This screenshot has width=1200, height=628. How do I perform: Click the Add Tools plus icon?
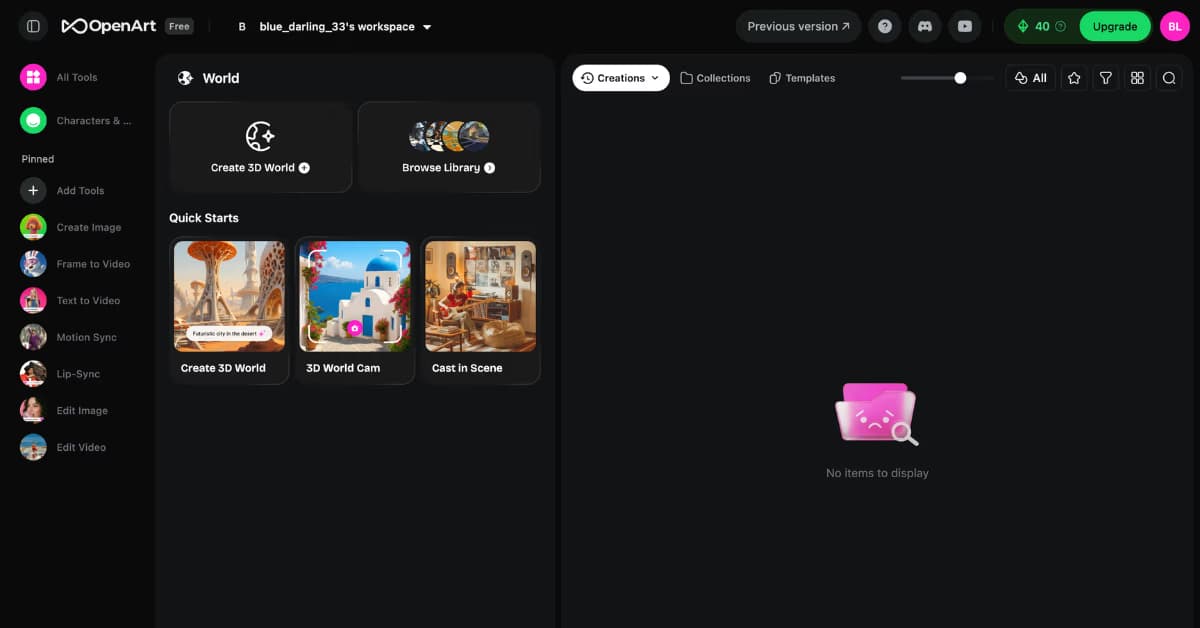click(33, 190)
